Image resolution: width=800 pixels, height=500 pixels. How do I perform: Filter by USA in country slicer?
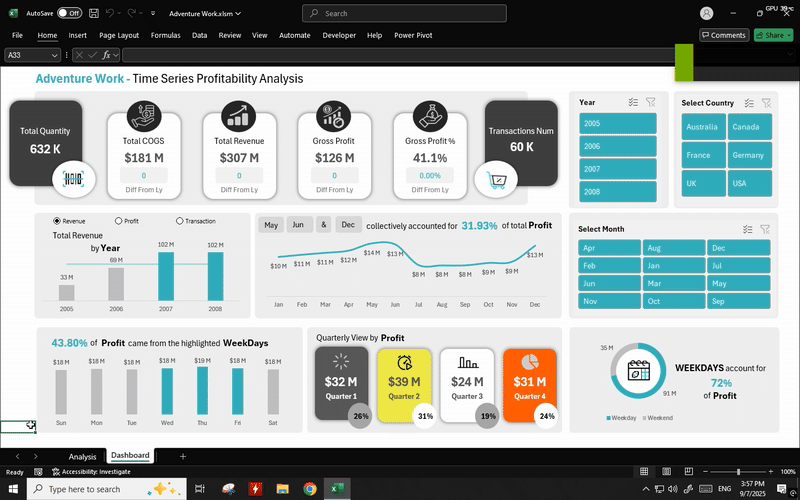[x=749, y=183]
